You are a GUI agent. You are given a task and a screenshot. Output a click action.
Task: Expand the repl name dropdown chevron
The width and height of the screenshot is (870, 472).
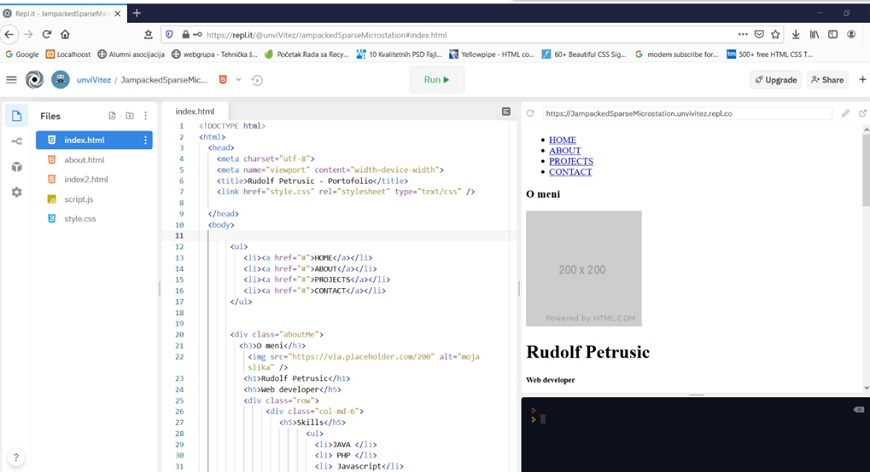[x=239, y=80]
